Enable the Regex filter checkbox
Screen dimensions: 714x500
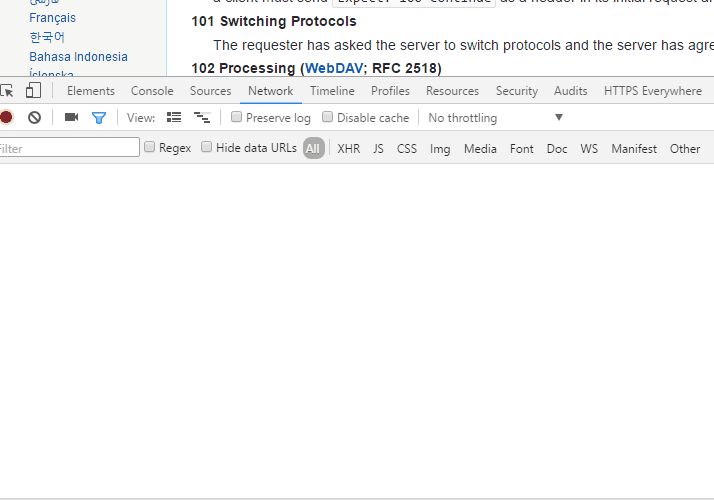[150, 148]
